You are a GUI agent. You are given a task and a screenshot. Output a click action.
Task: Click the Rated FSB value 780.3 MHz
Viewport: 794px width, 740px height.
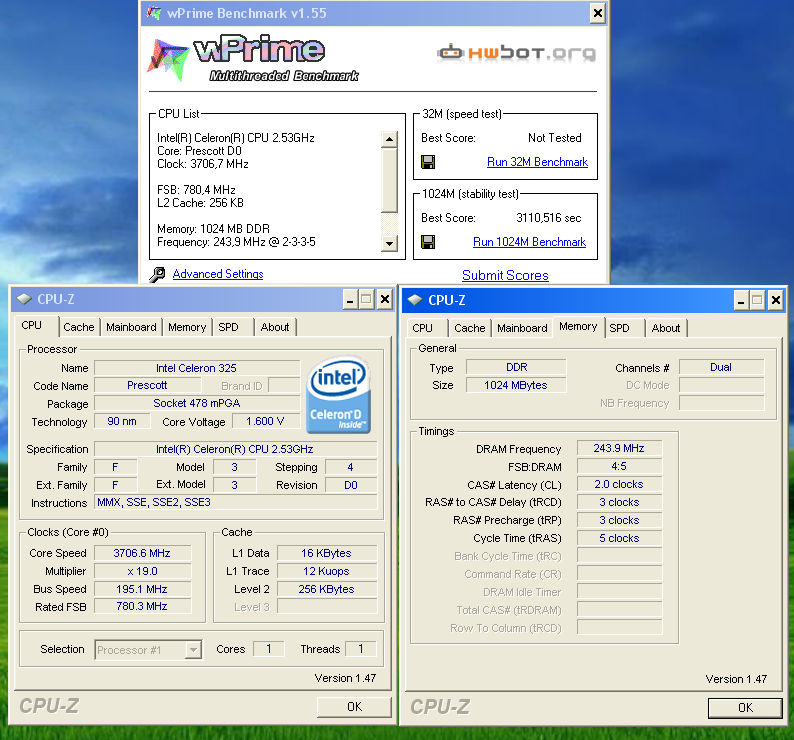[x=142, y=606]
